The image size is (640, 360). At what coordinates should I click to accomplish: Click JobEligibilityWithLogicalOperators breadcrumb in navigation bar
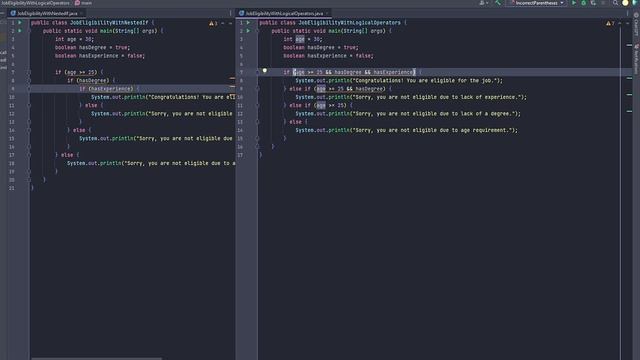(x=35, y=3)
